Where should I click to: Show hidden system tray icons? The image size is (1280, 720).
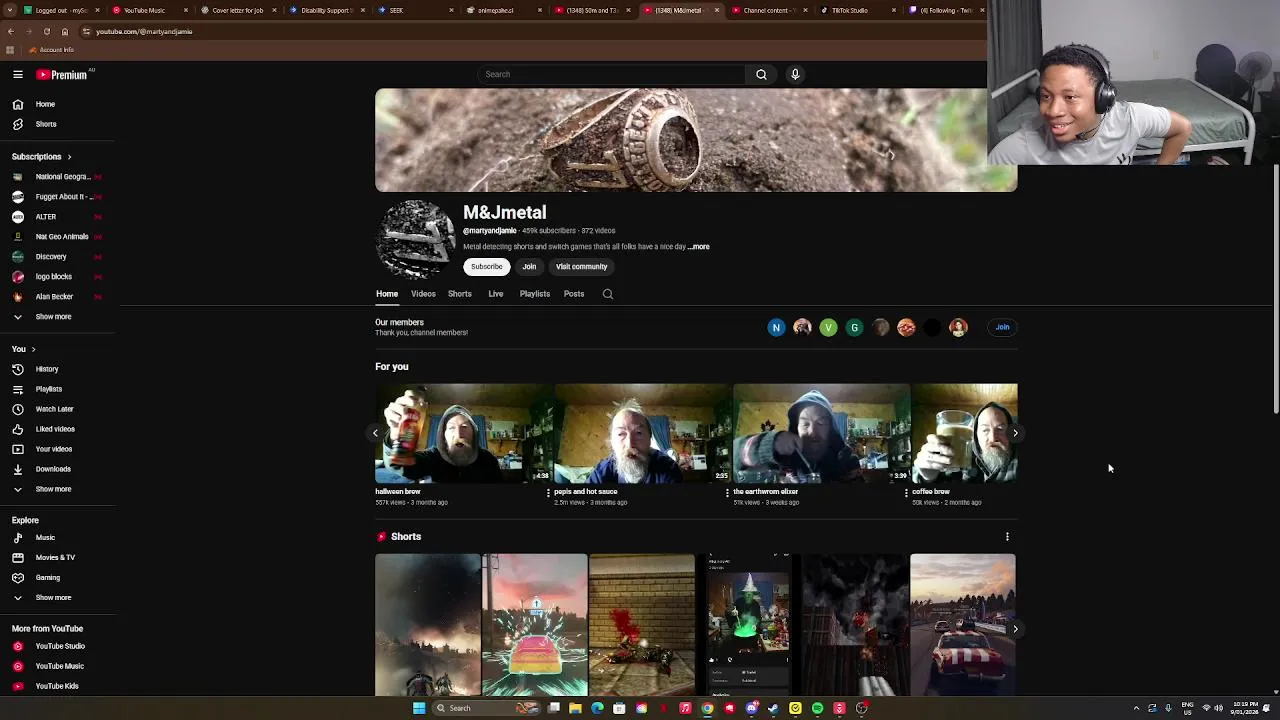(x=1136, y=708)
